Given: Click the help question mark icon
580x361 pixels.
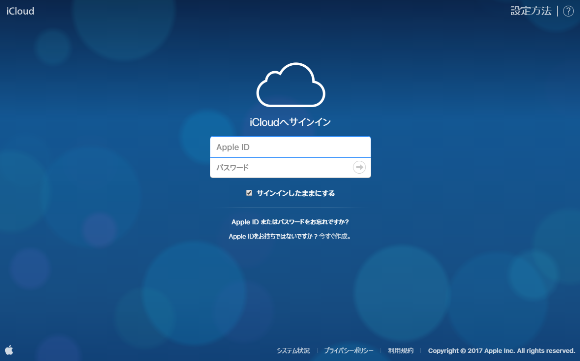Looking at the screenshot, I should point(569,11).
